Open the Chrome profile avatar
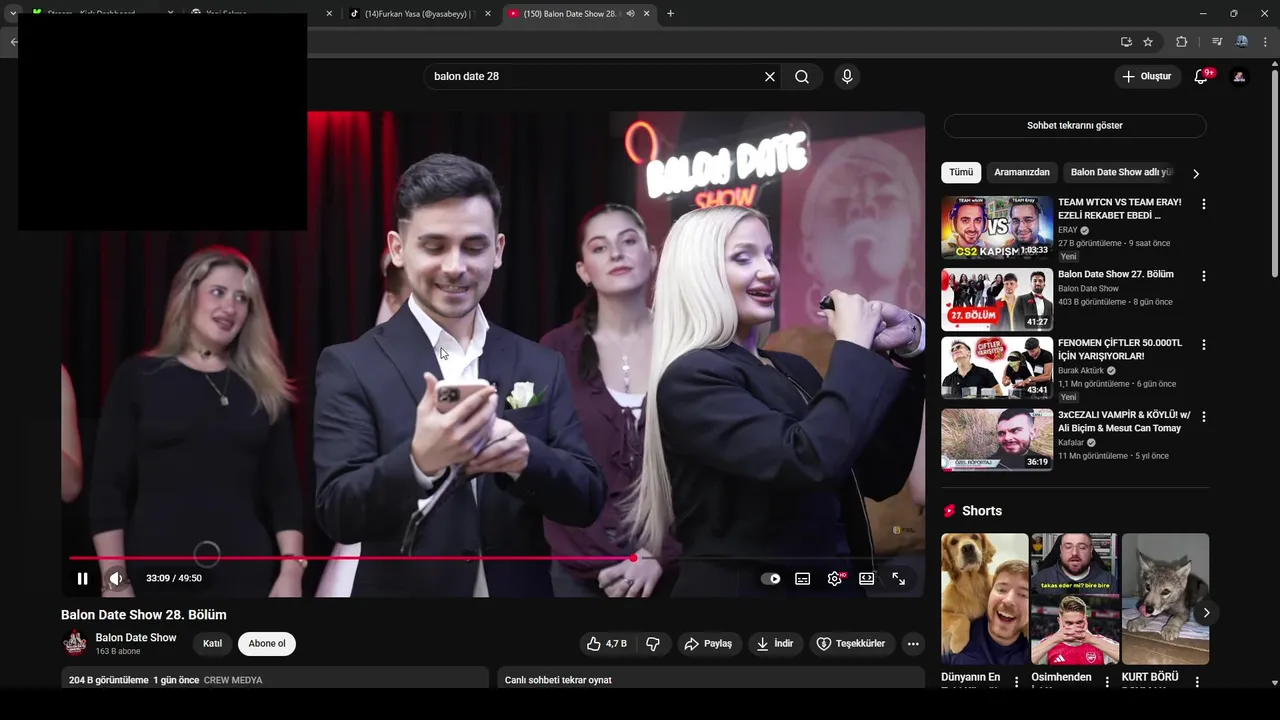The width and height of the screenshot is (1280, 720). pos(1242,42)
